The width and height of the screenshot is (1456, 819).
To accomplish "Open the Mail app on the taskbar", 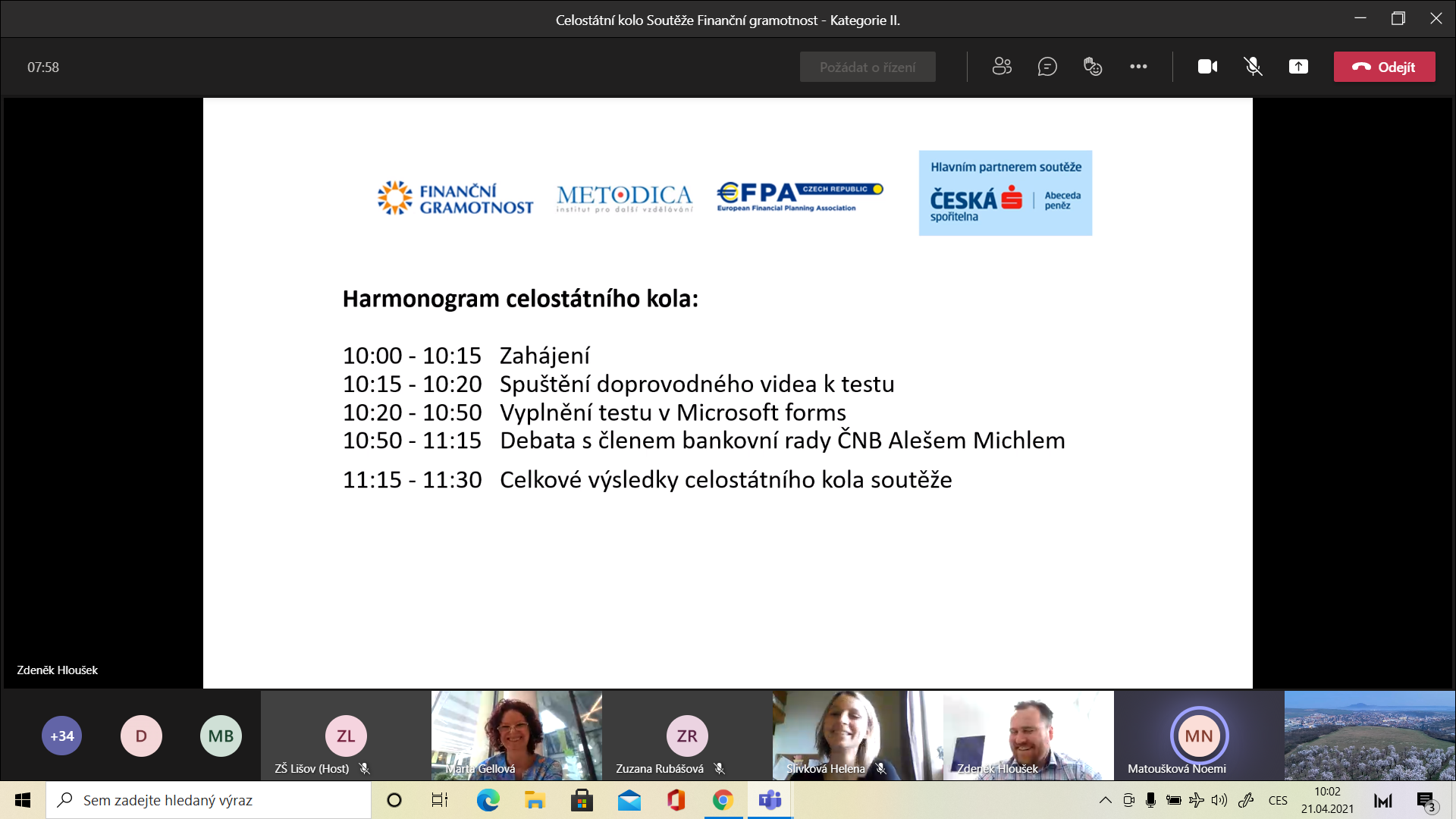I will [629, 800].
